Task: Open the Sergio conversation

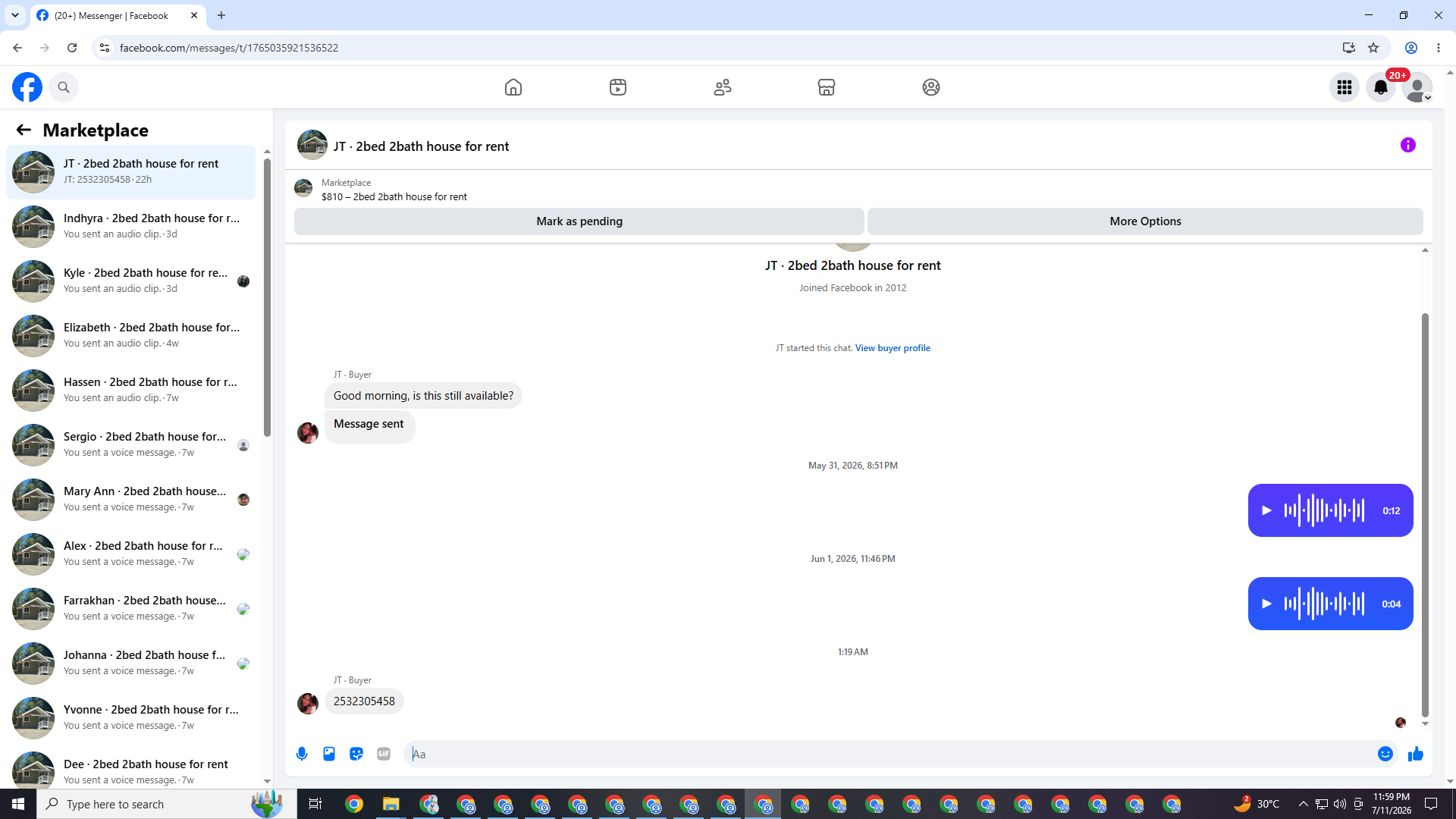Action: tap(130, 445)
